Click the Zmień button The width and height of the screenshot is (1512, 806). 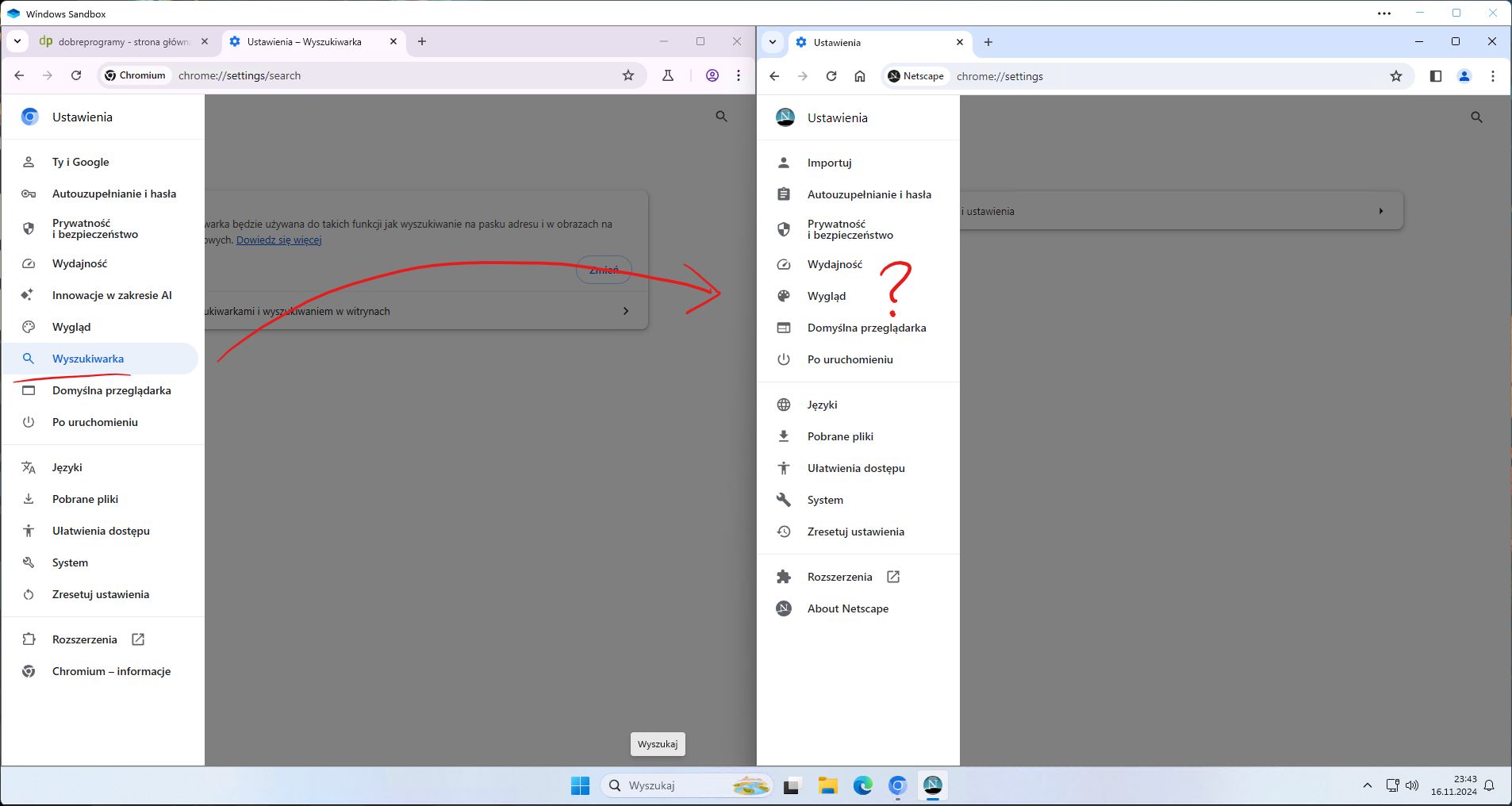pos(604,270)
